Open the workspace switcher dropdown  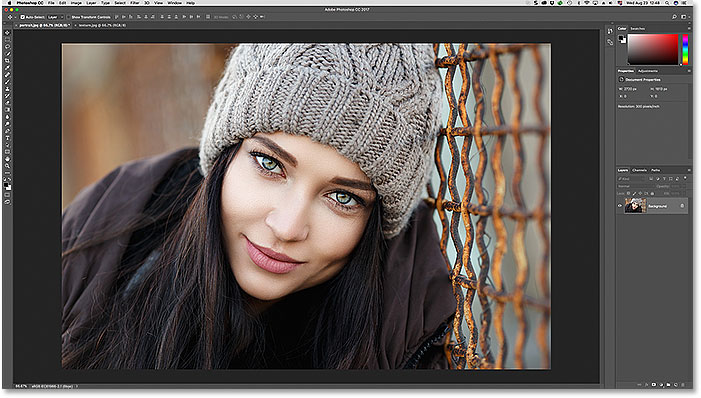[684, 17]
